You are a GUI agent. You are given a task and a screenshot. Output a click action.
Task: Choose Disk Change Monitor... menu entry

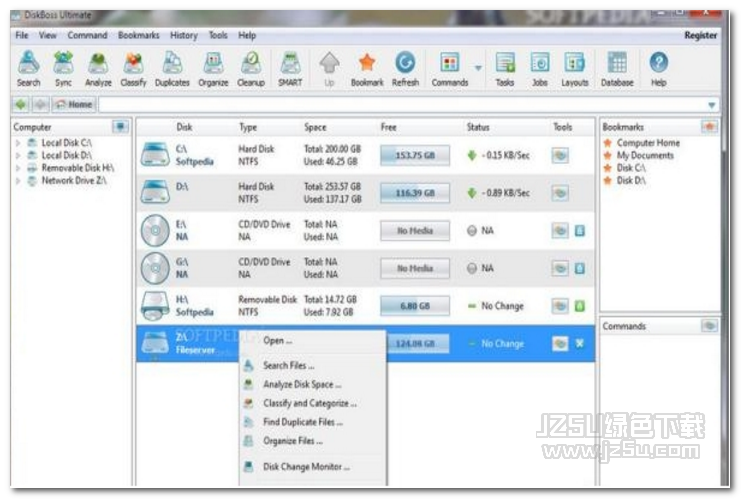pos(313,467)
